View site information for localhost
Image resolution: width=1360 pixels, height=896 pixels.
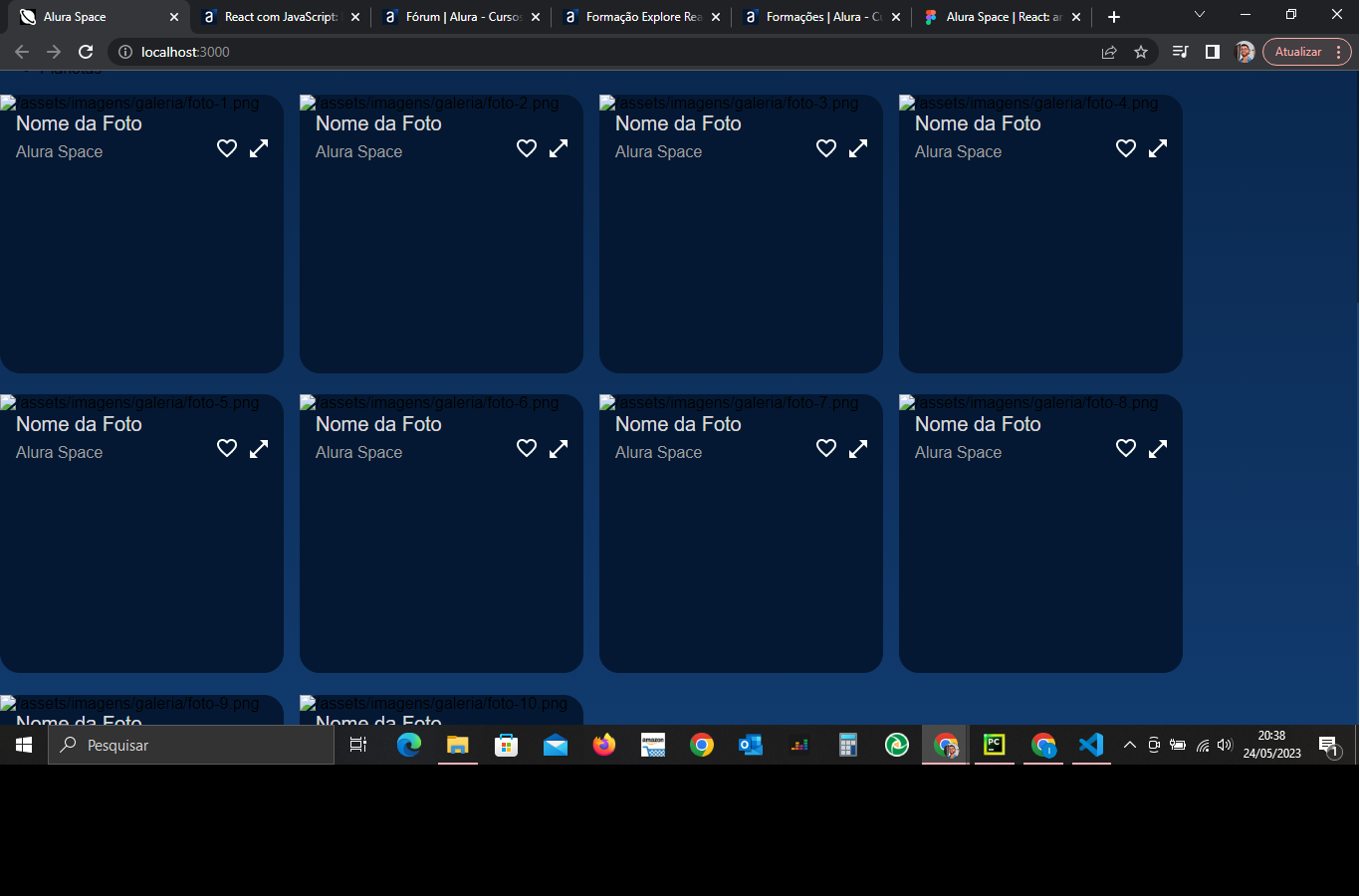[x=125, y=52]
